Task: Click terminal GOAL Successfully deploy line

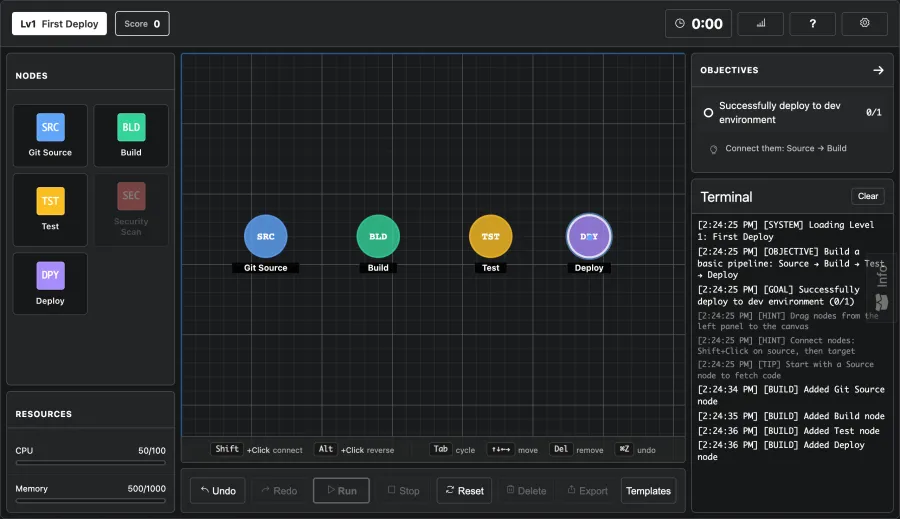Action: click(x=778, y=296)
